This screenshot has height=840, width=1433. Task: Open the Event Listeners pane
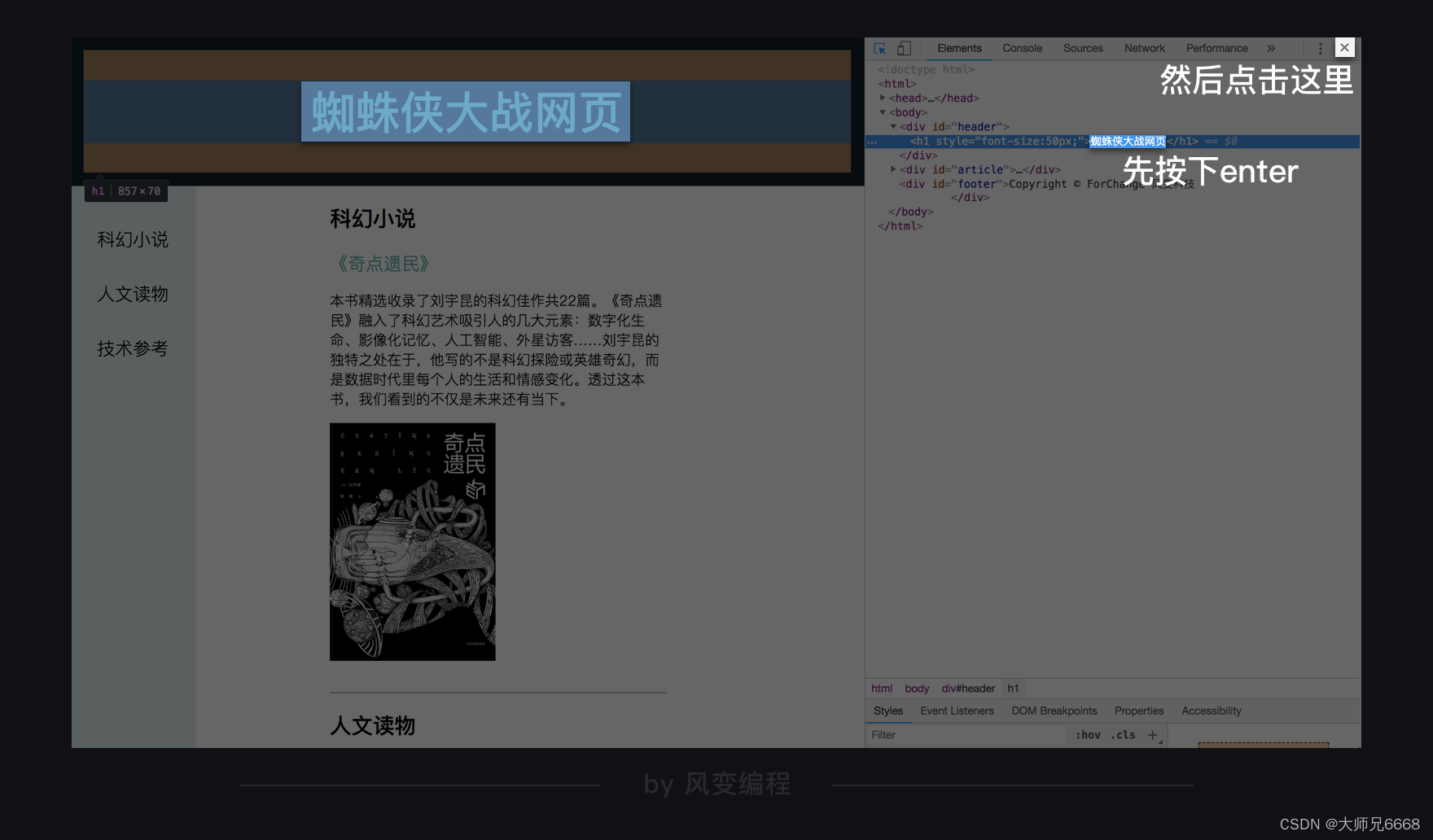coord(957,711)
